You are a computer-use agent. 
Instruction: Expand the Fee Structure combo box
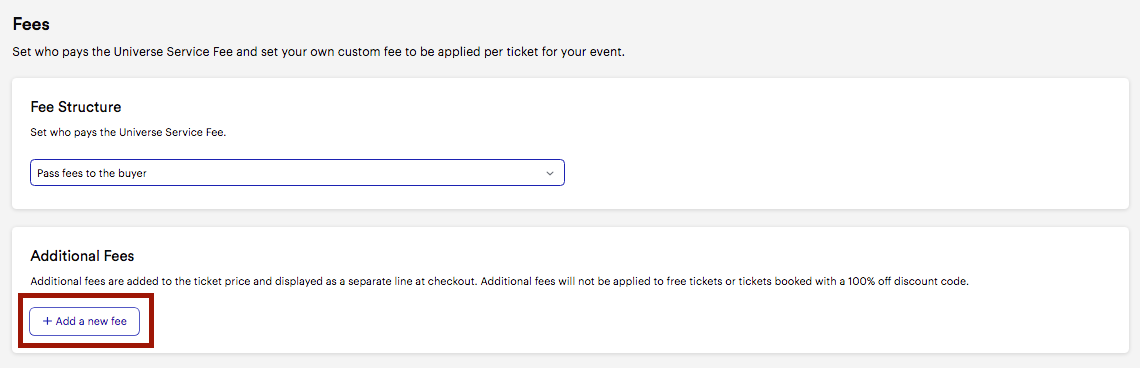click(297, 173)
